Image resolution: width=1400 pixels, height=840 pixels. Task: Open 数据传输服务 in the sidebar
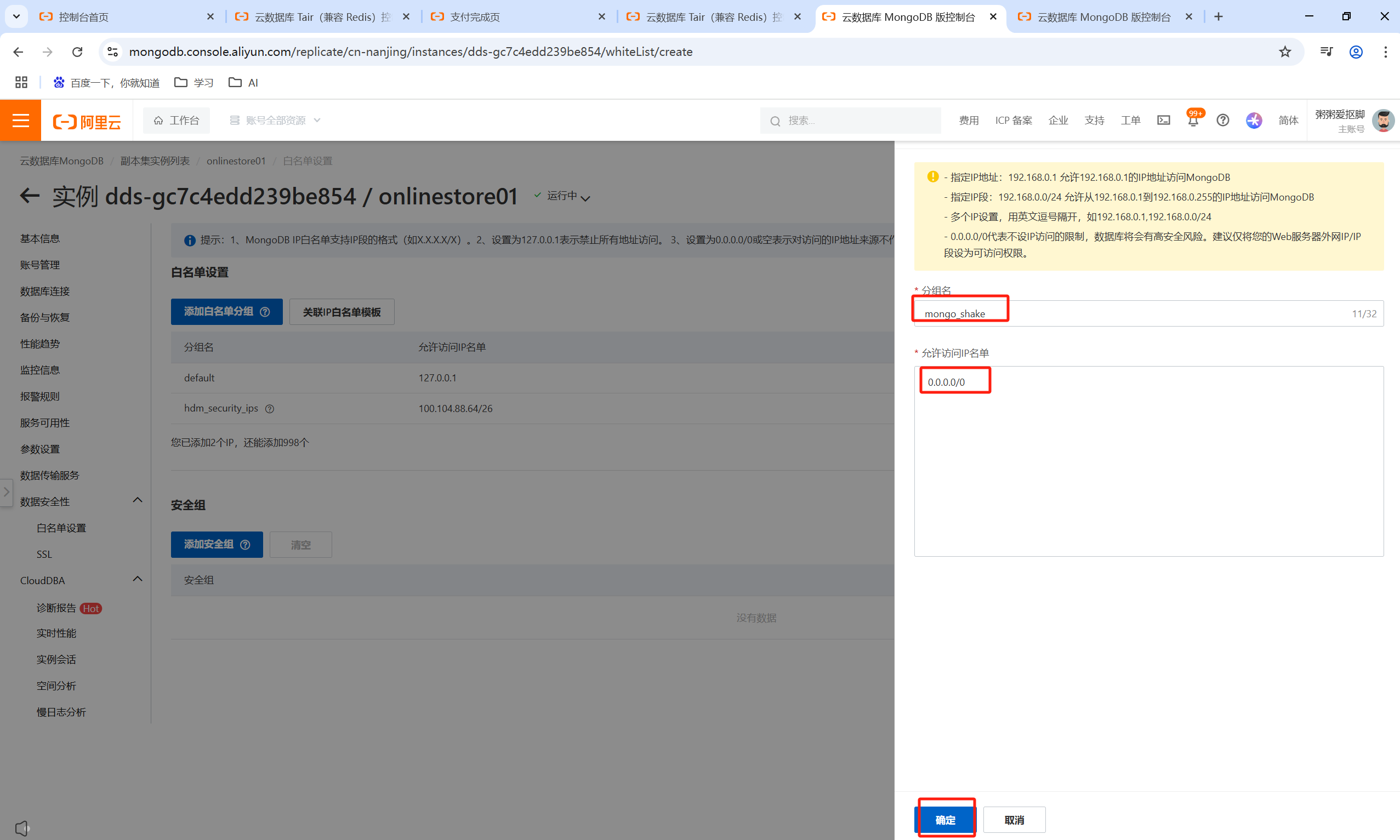pos(50,475)
